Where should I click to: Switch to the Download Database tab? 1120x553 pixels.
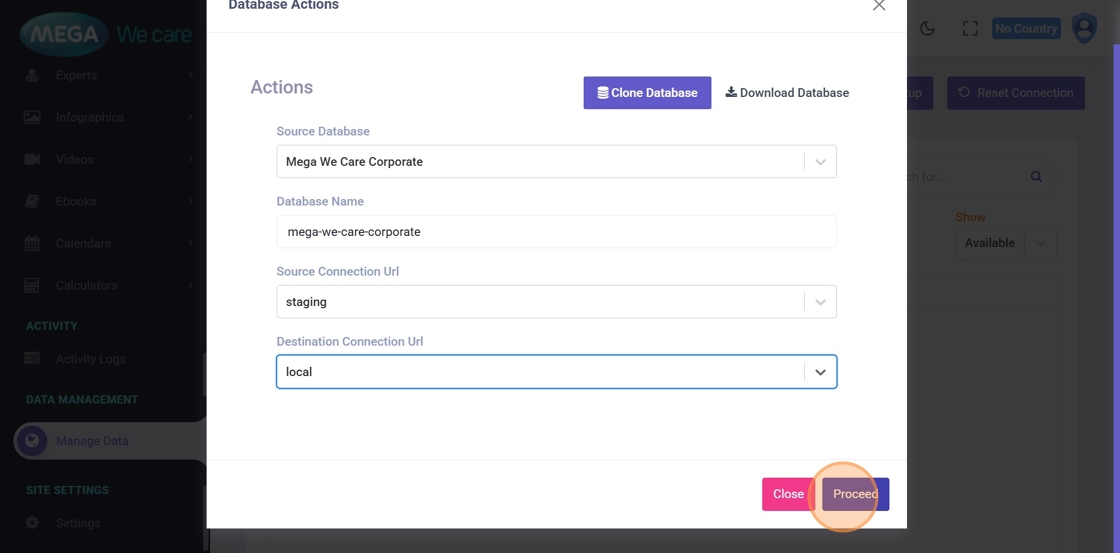pos(787,93)
